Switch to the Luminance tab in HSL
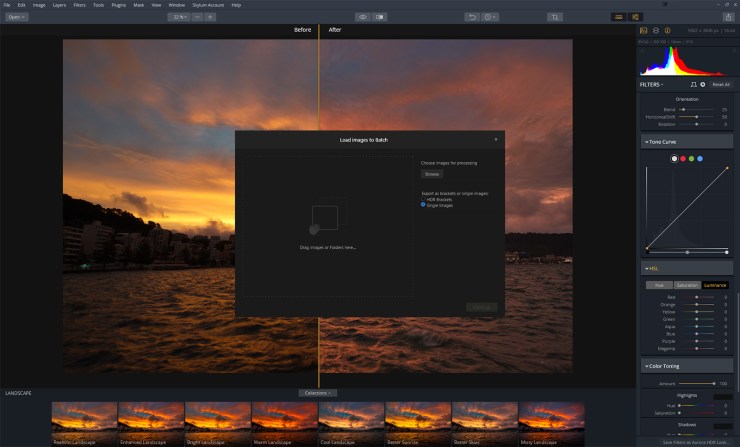 coord(715,285)
